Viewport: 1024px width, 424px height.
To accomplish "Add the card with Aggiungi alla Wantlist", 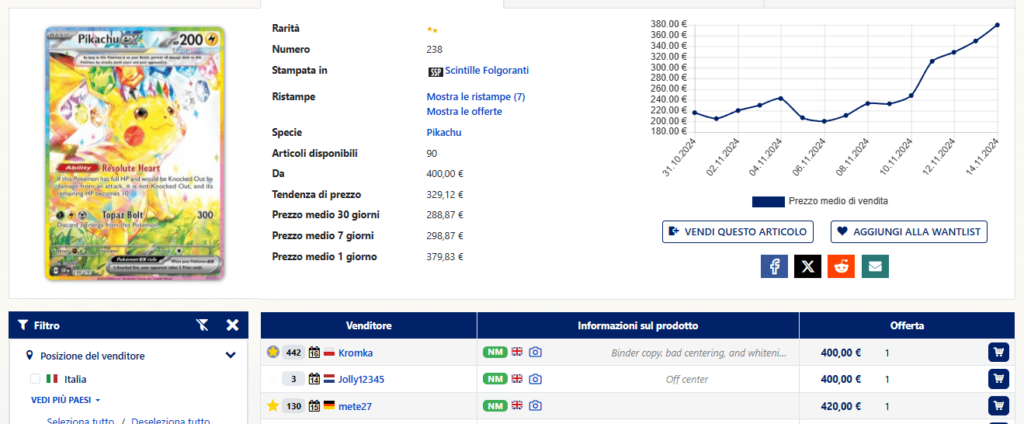I will tap(909, 231).
